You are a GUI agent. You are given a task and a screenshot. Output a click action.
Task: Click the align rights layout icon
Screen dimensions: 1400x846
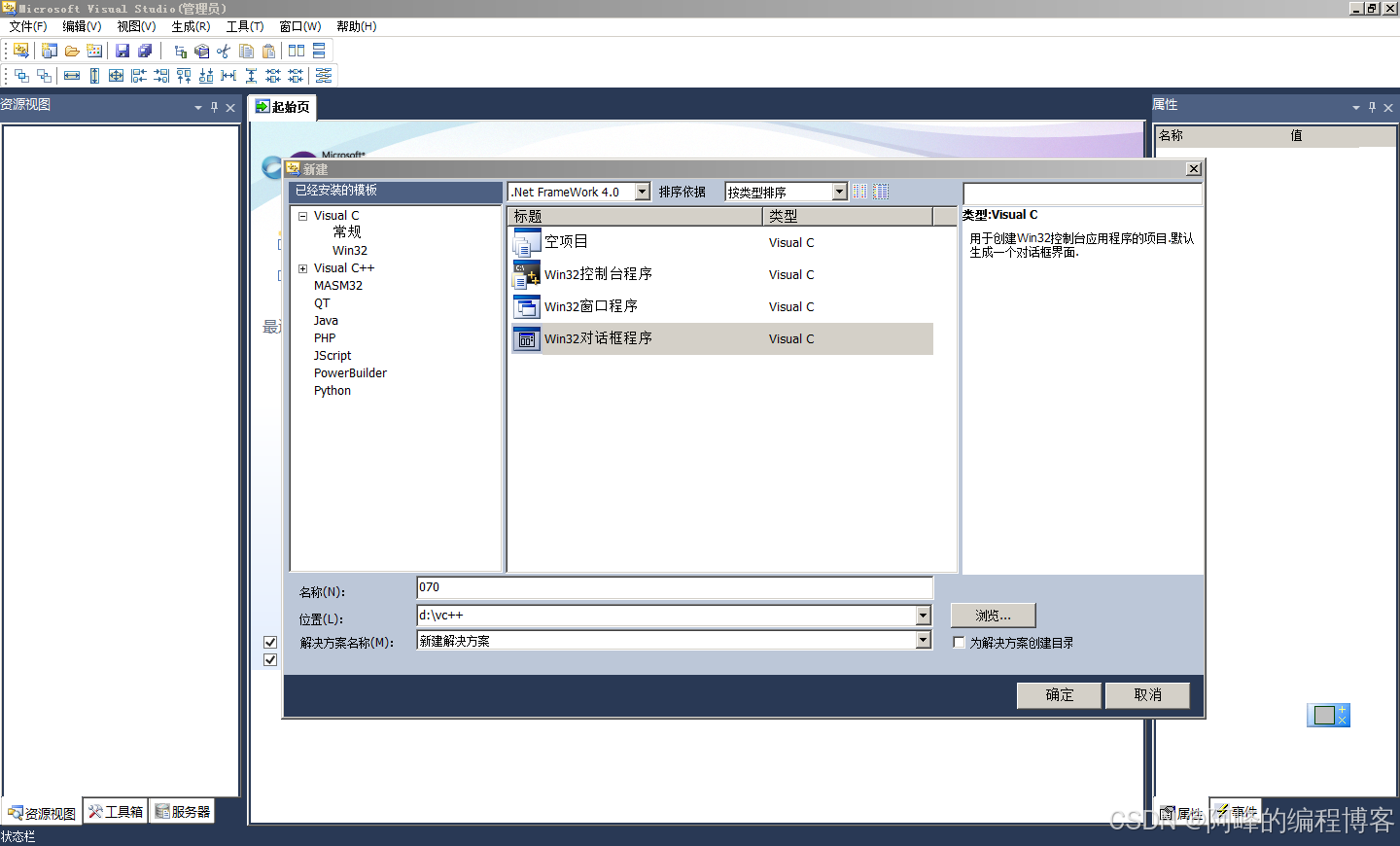[x=161, y=75]
